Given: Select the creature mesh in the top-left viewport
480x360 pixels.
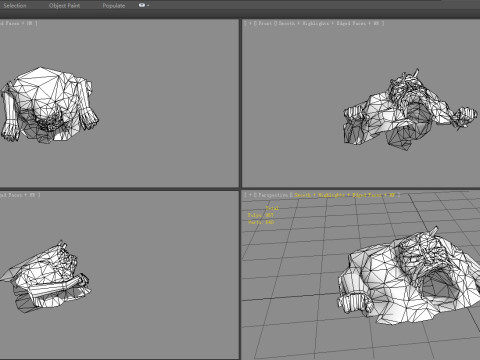Looking at the screenshot, I should point(49,105).
